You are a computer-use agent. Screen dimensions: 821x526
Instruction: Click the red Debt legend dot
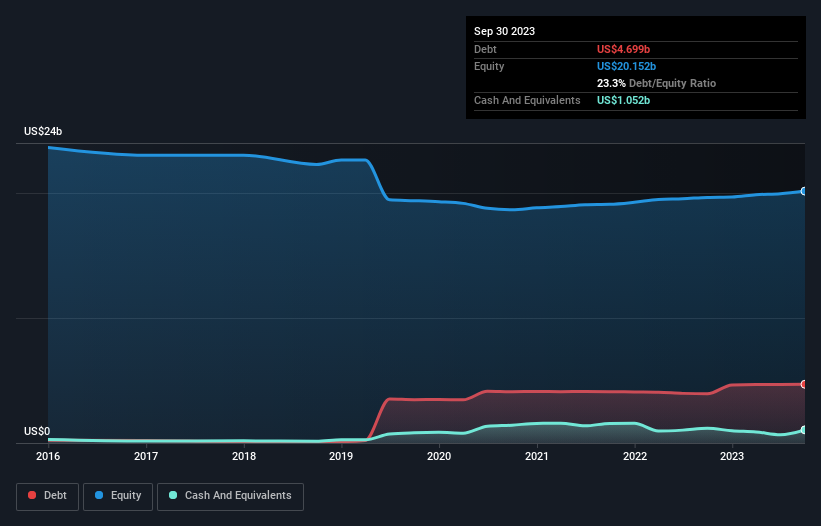point(32,495)
